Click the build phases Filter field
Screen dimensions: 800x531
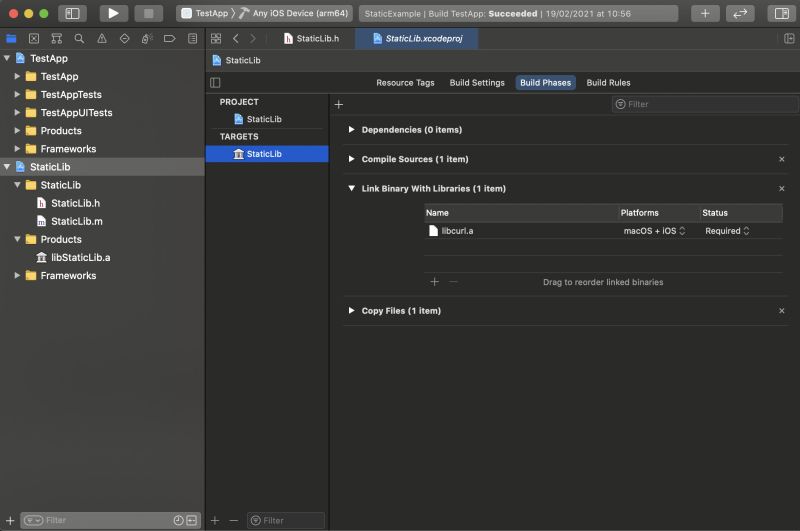[x=705, y=105]
